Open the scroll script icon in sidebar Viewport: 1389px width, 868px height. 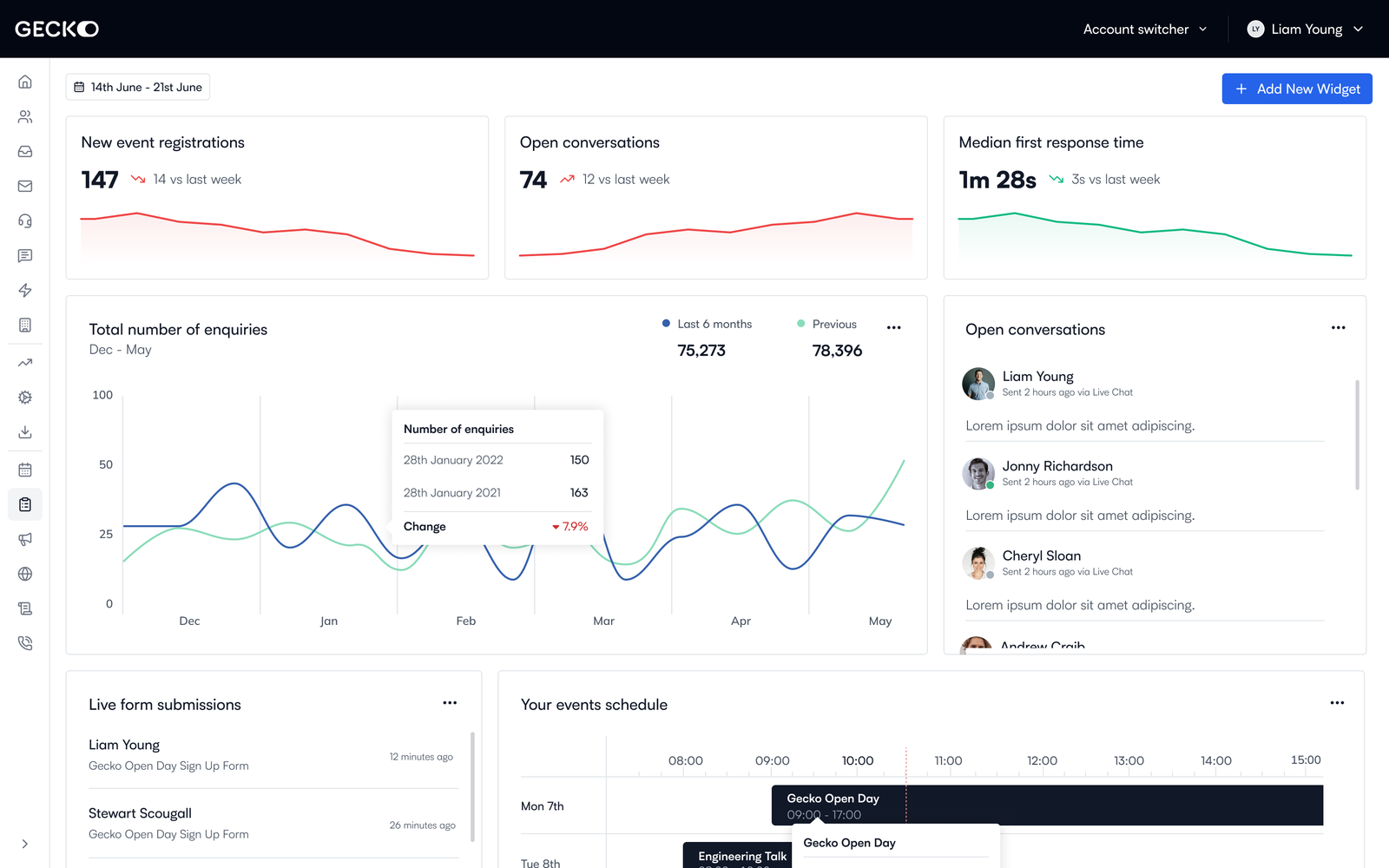[25, 608]
